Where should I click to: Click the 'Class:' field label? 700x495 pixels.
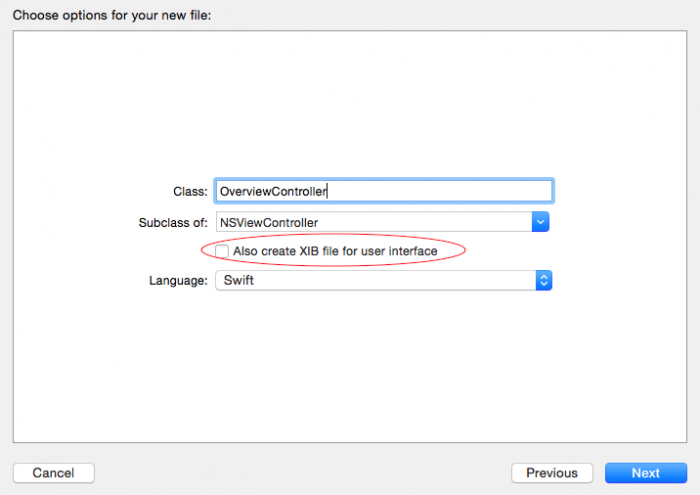190,192
